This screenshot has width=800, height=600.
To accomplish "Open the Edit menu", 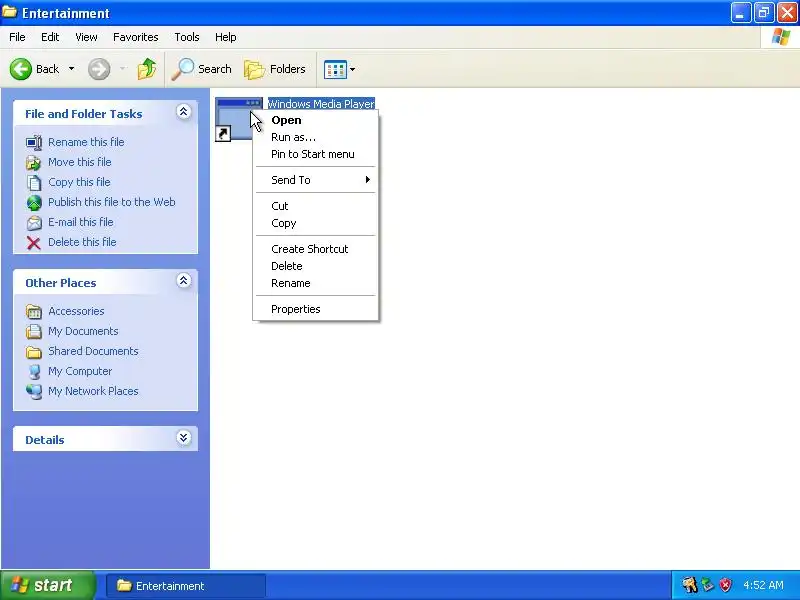I will (50, 37).
